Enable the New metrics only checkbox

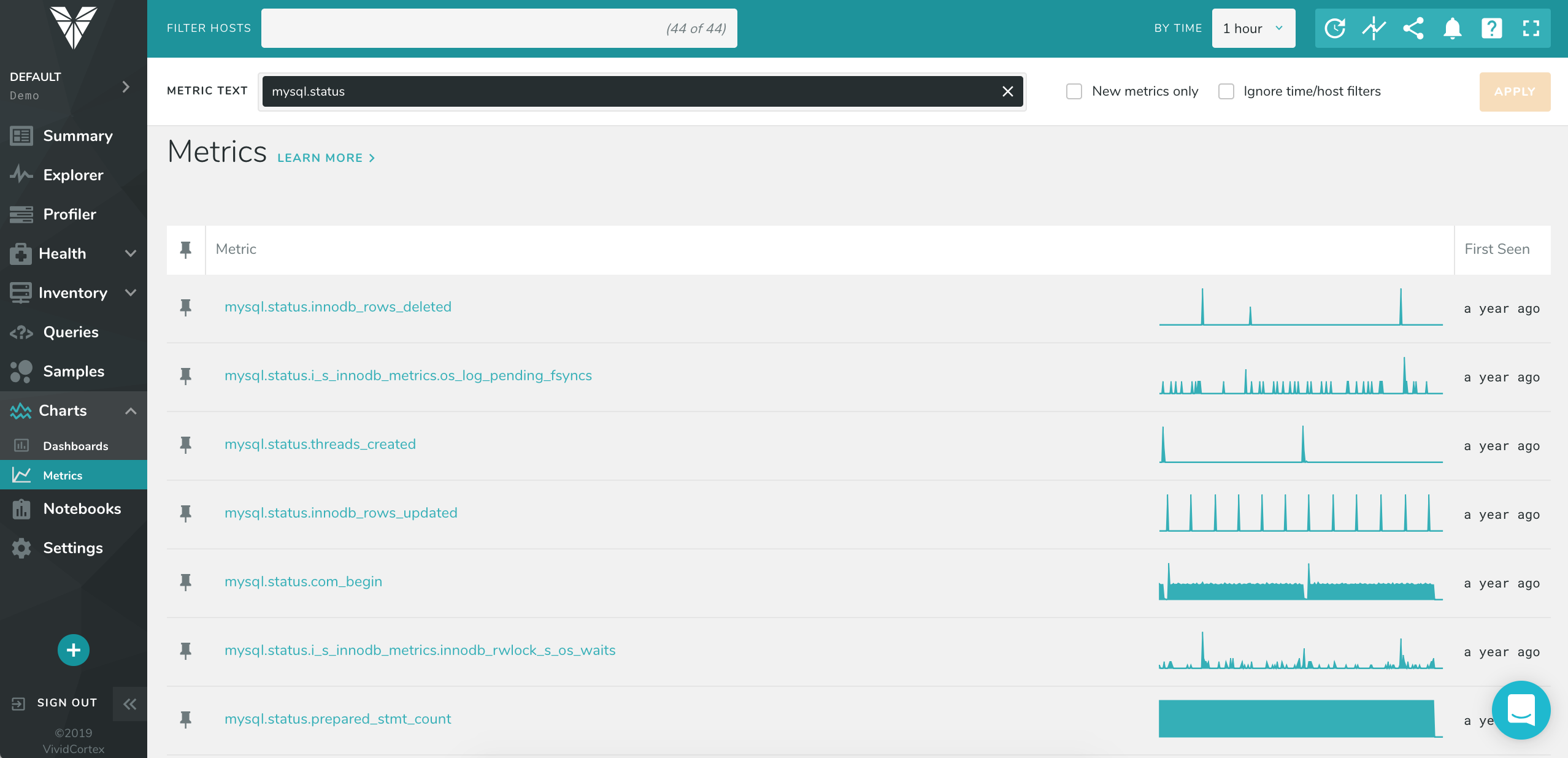1074,91
